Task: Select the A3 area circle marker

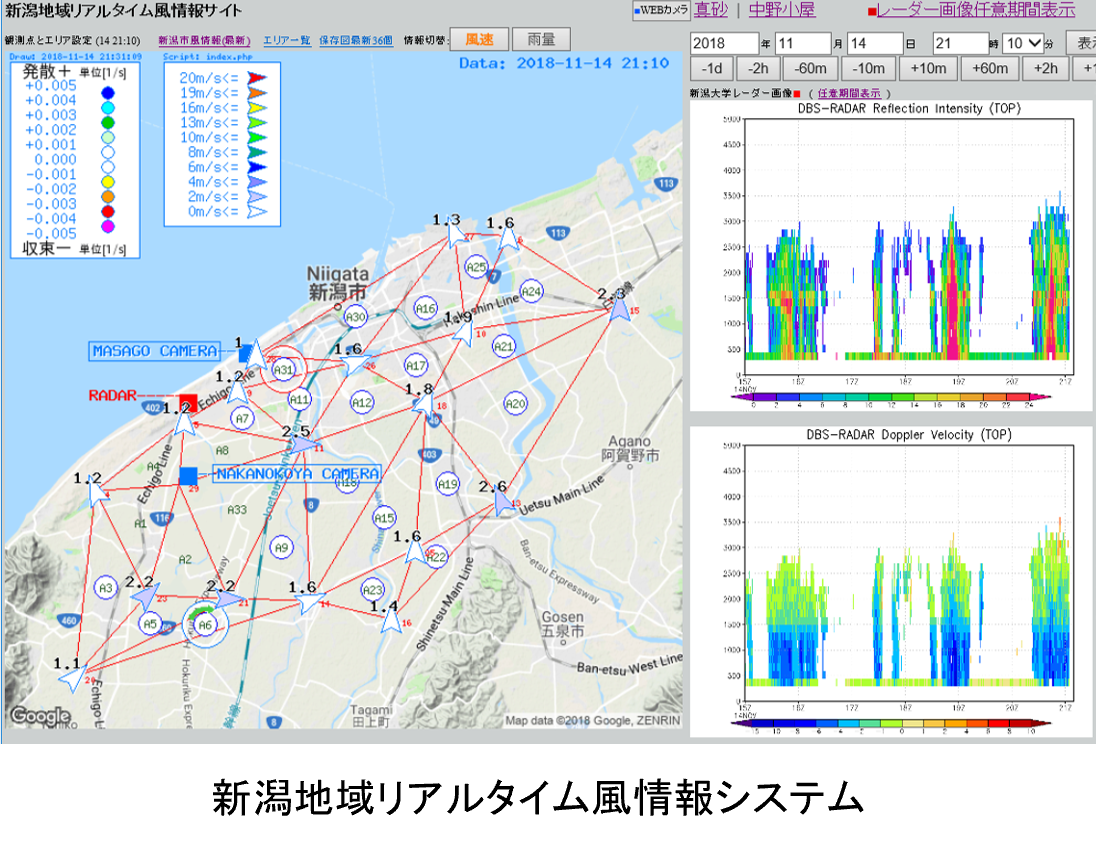Action: point(106,588)
